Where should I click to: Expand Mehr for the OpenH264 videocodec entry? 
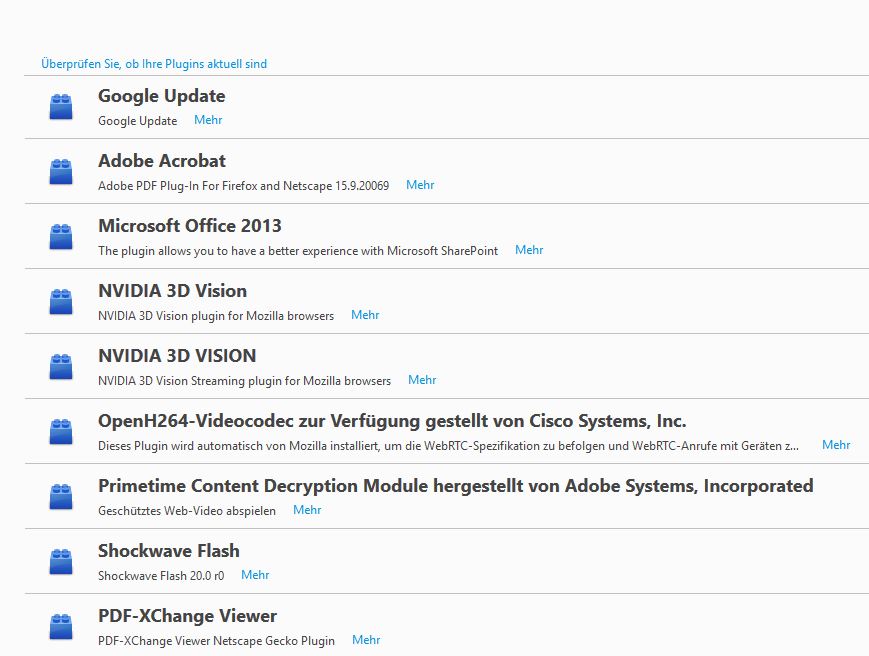pyautogui.click(x=836, y=445)
